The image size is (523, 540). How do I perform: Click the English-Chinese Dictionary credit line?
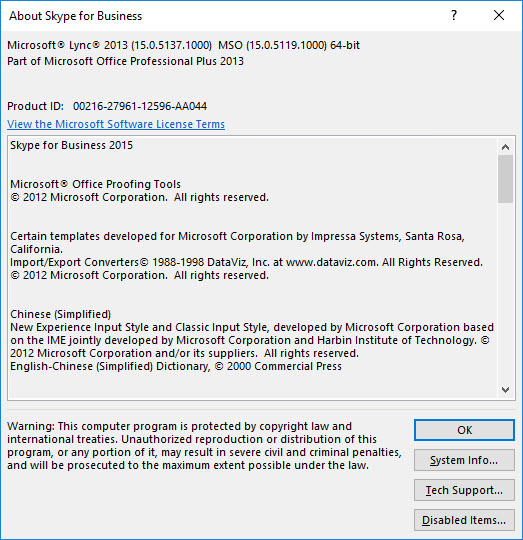click(176, 366)
